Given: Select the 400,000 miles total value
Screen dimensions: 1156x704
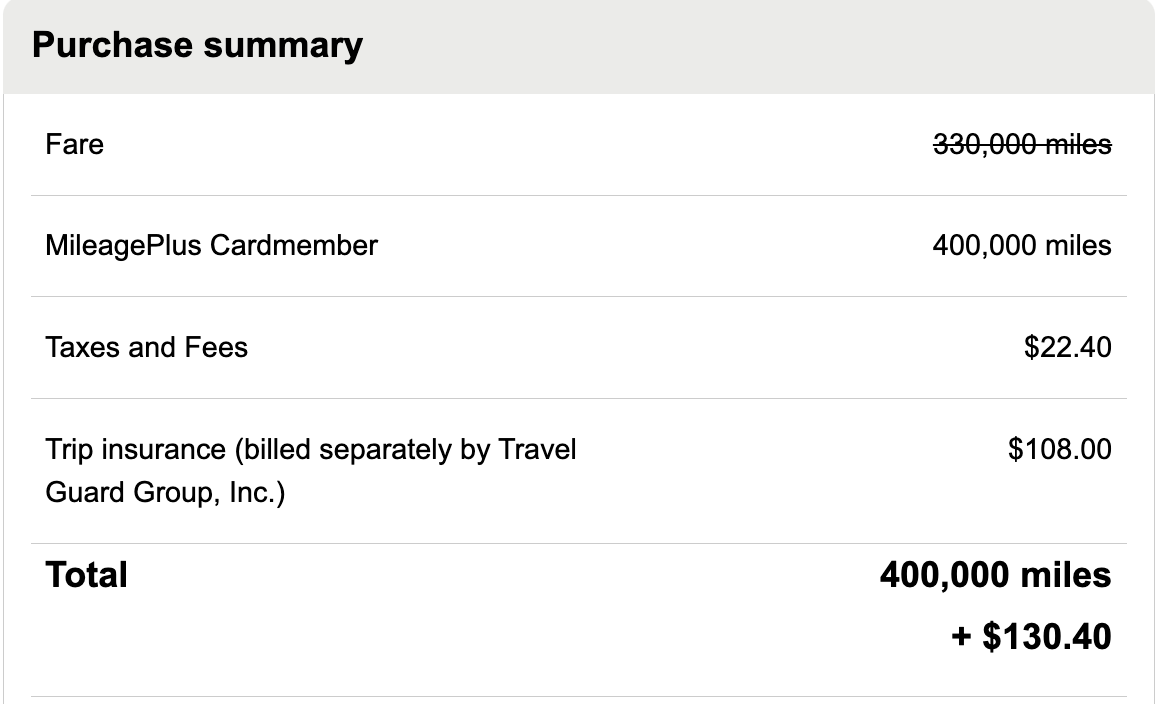Looking at the screenshot, I should coord(994,575).
